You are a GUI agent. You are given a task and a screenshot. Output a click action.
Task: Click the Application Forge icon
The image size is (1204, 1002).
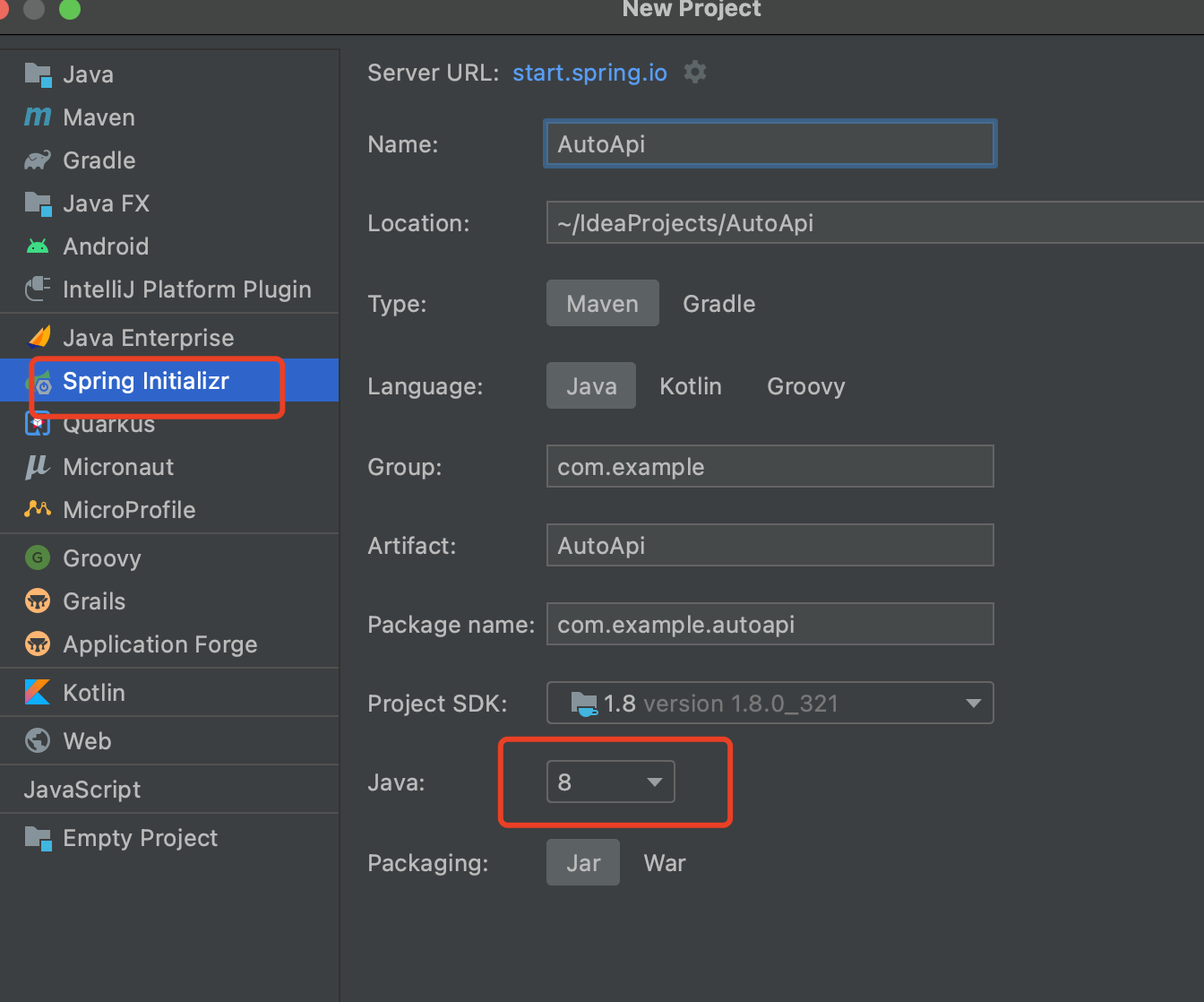click(x=38, y=644)
